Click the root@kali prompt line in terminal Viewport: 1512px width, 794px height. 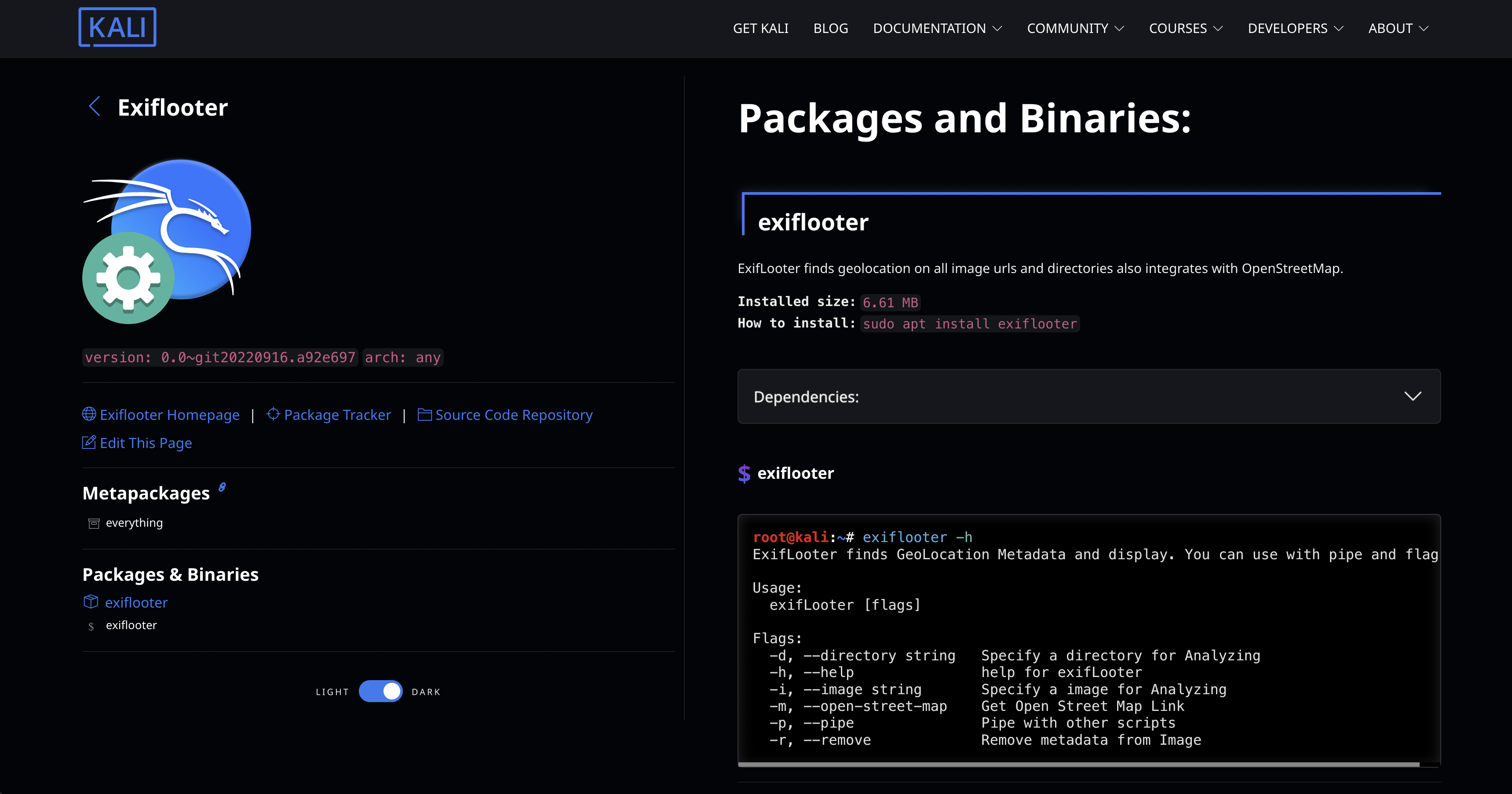point(862,537)
